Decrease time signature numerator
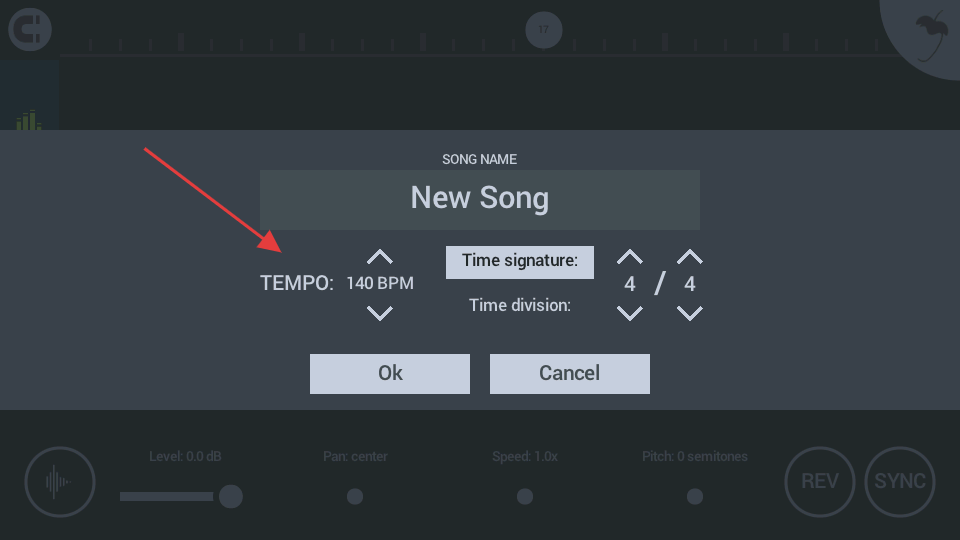The image size is (960, 540). [x=629, y=313]
